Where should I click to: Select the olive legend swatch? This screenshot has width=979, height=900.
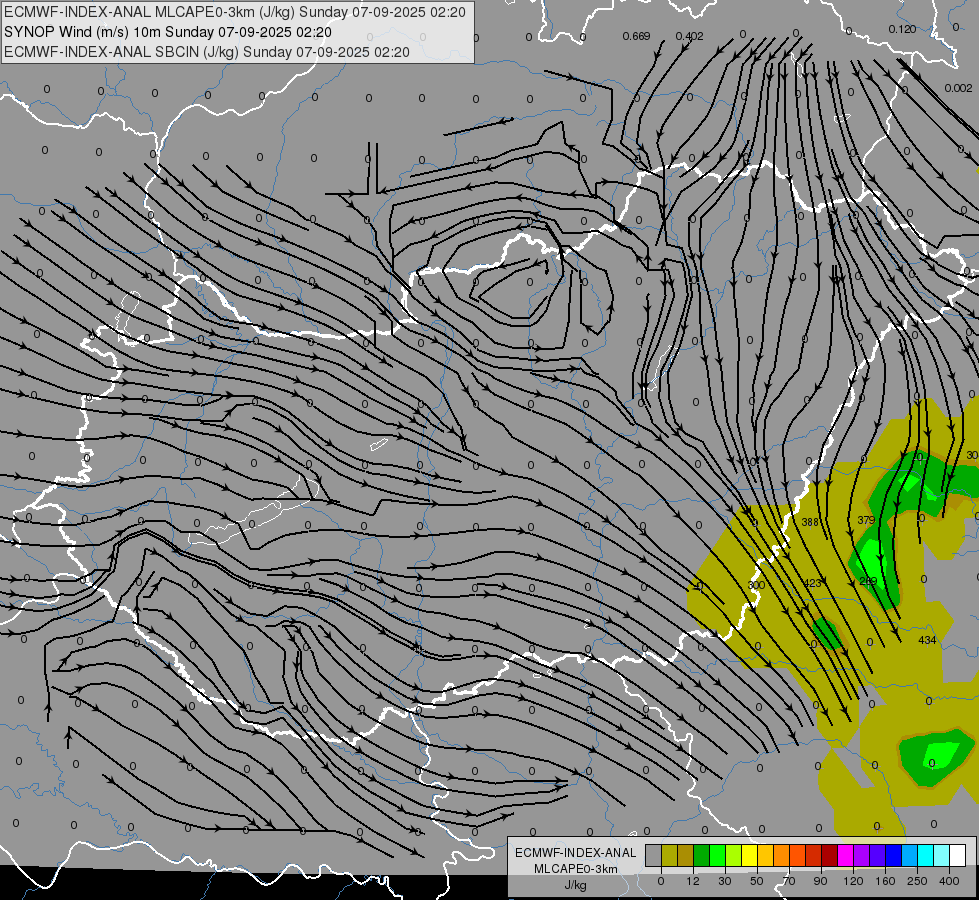669,855
